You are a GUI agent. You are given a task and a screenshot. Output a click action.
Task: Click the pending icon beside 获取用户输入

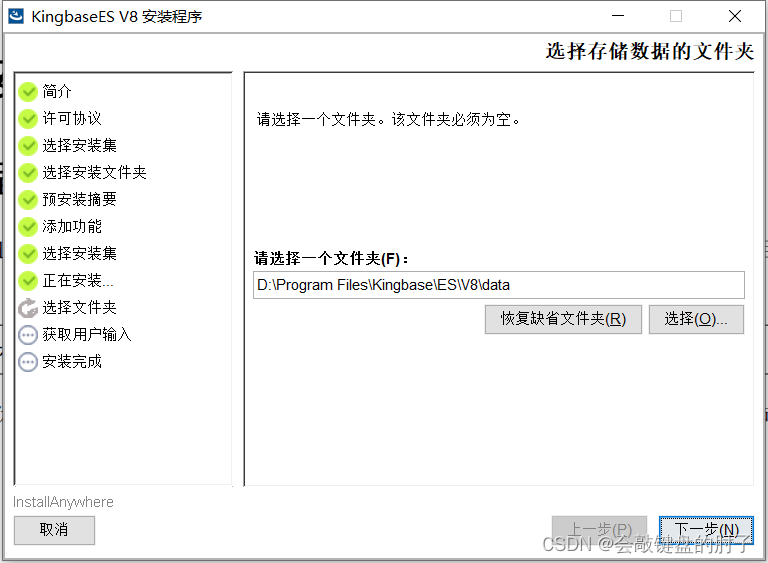pyautogui.click(x=28, y=335)
